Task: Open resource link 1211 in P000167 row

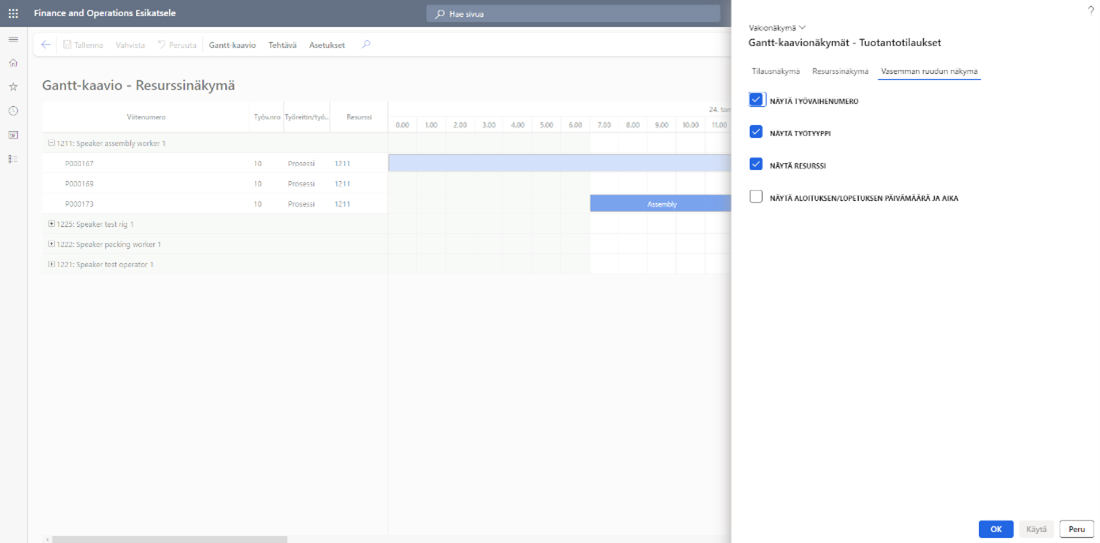Action: [x=342, y=163]
